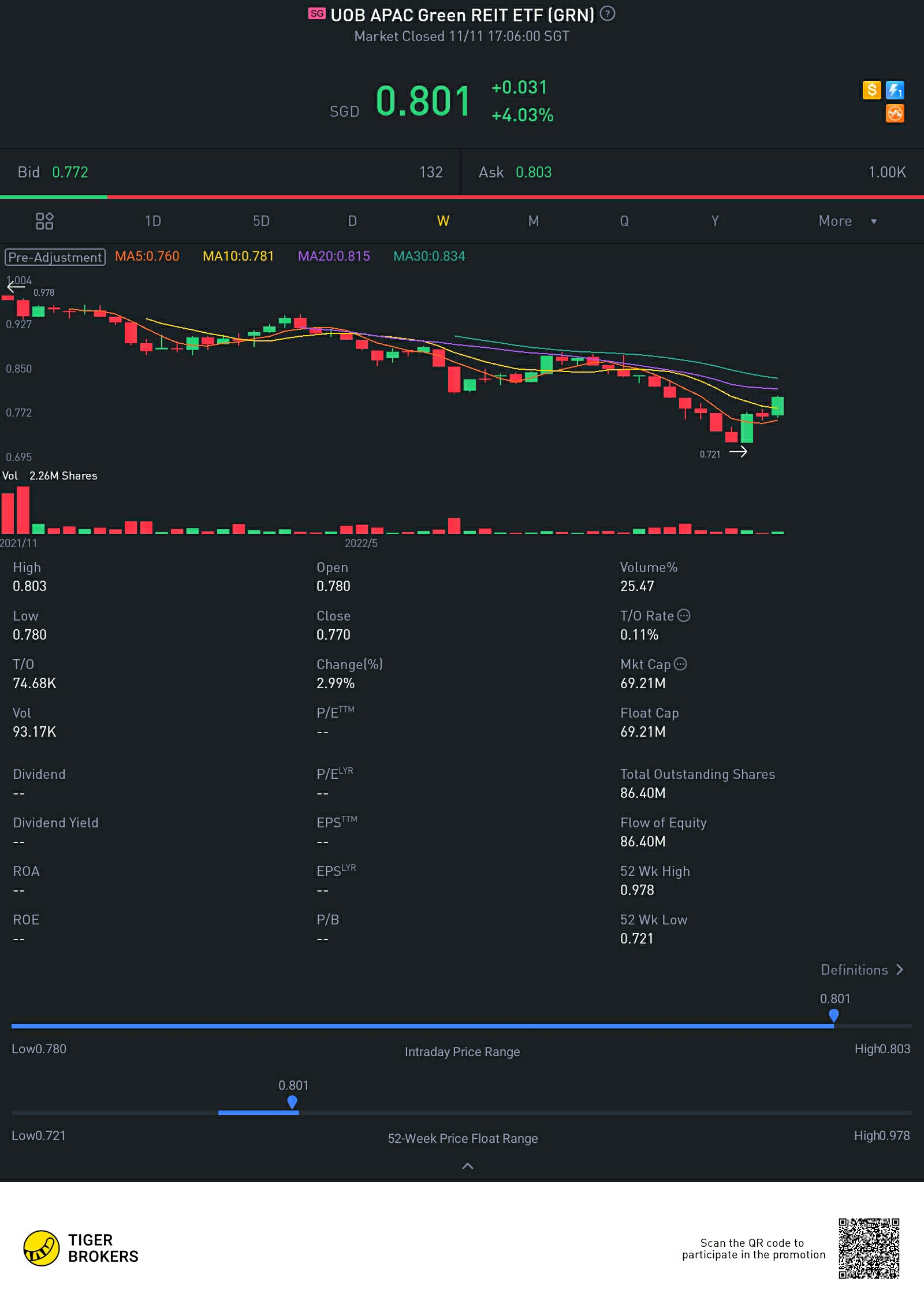The width and height of the screenshot is (924, 1315).
Task: Tap the 52 Wk High label
Action: 655,871
